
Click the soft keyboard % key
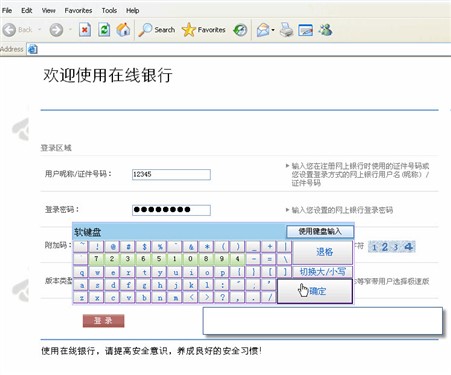160,247
